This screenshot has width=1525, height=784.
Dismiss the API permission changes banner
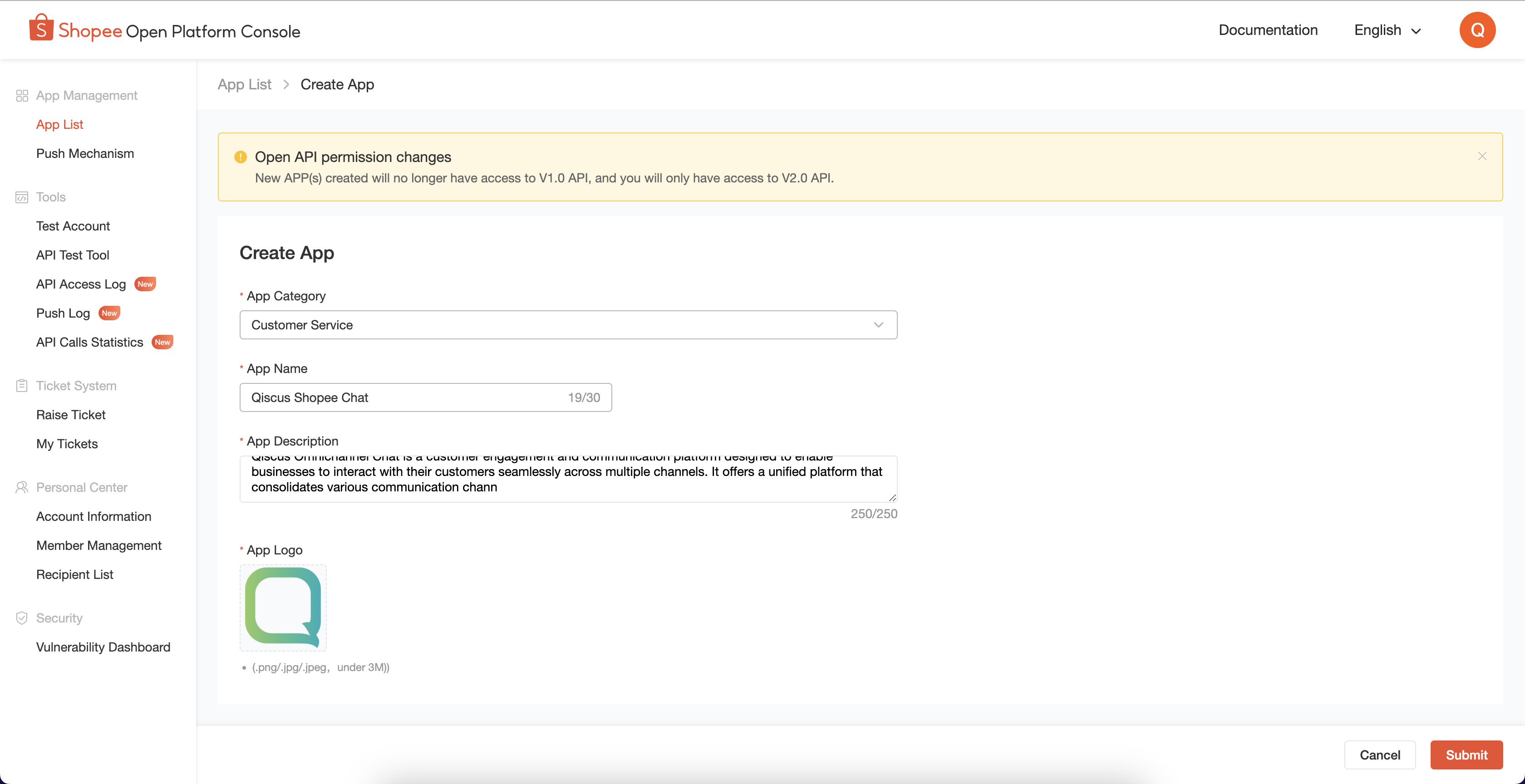tap(1482, 156)
